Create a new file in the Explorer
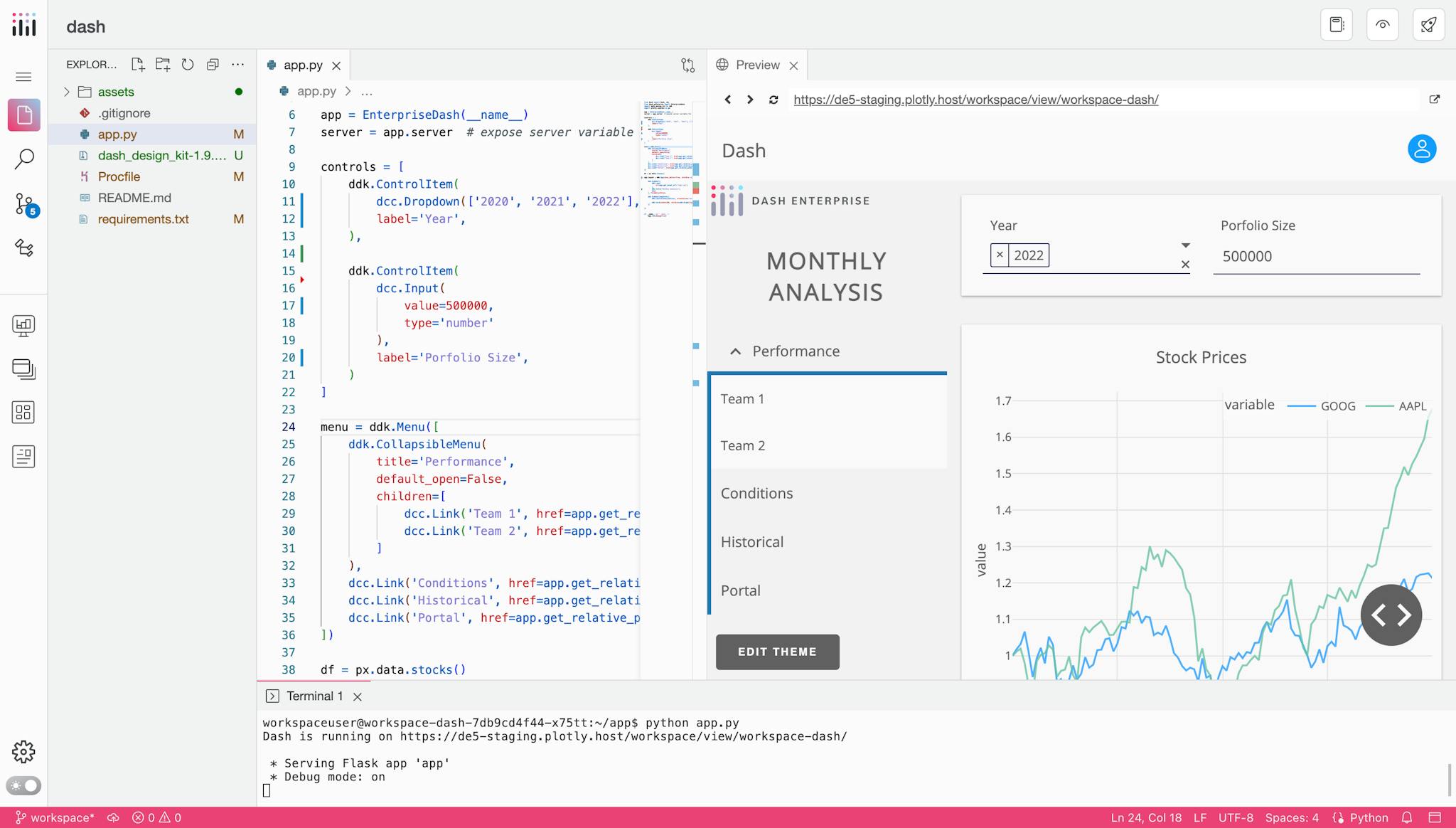Screen dimensions: 1456x828 139,64
